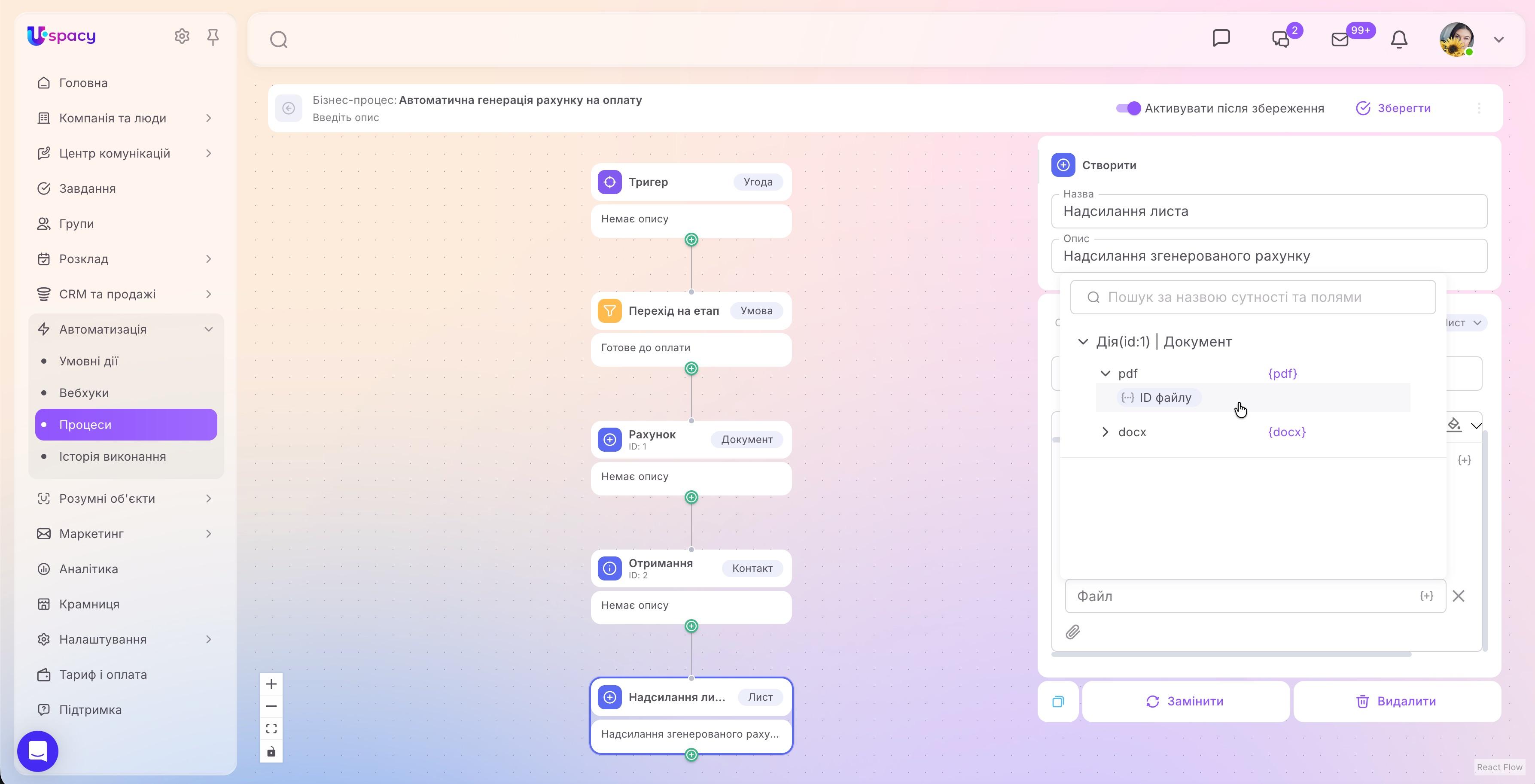Collapse the Дія(id:1) | Документ group

pyautogui.click(x=1083, y=342)
